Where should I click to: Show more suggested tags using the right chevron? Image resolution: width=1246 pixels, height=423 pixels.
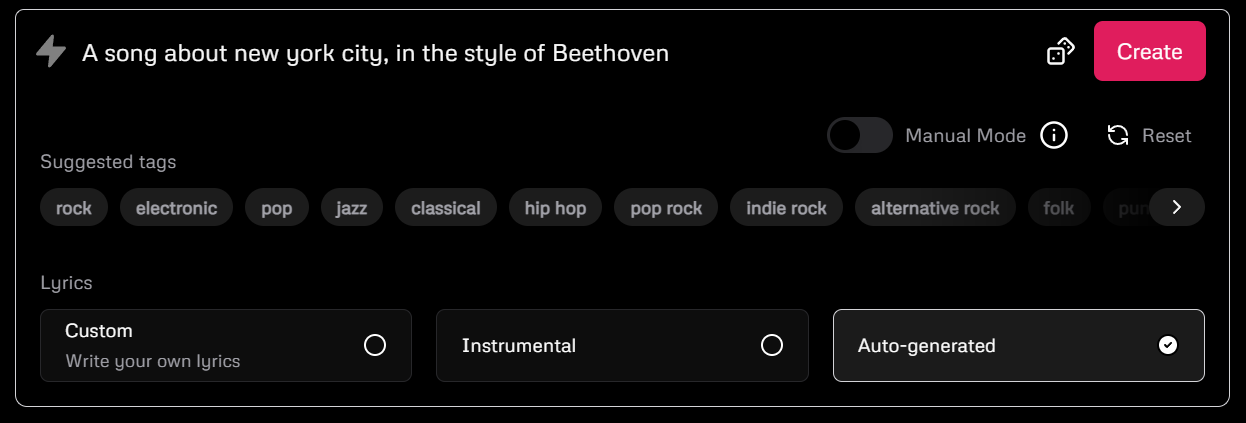pos(1177,207)
